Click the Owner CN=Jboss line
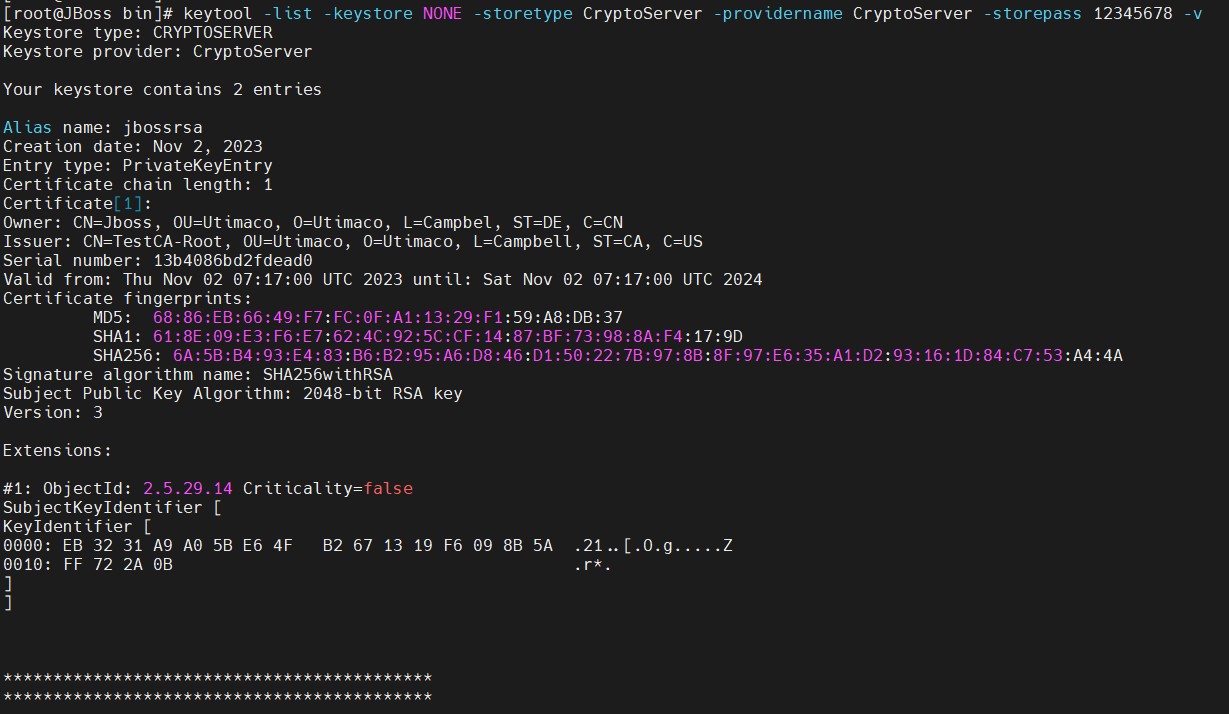 tap(313, 222)
